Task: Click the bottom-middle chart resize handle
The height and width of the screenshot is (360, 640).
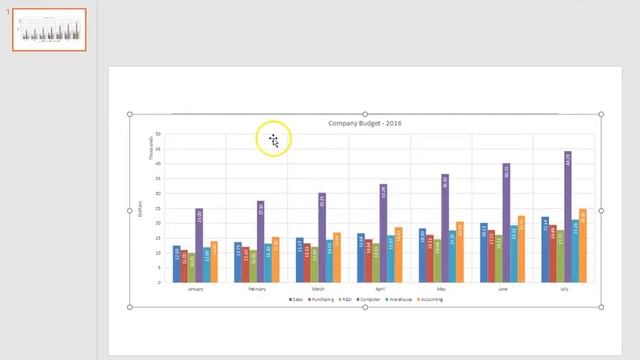Action: (365, 307)
